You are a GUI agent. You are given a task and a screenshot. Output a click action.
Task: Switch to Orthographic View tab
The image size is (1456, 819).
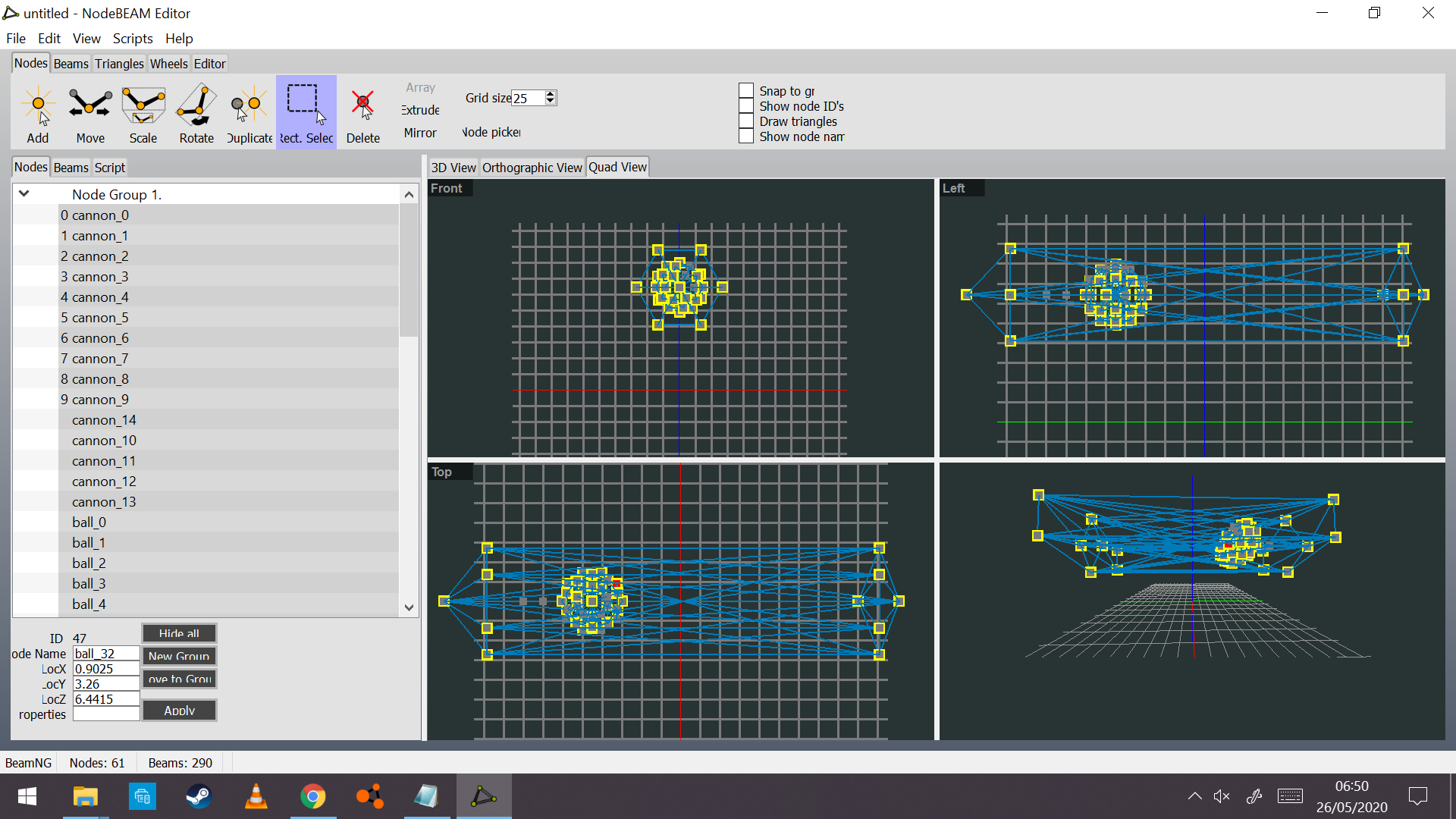[x=532, y=168]
